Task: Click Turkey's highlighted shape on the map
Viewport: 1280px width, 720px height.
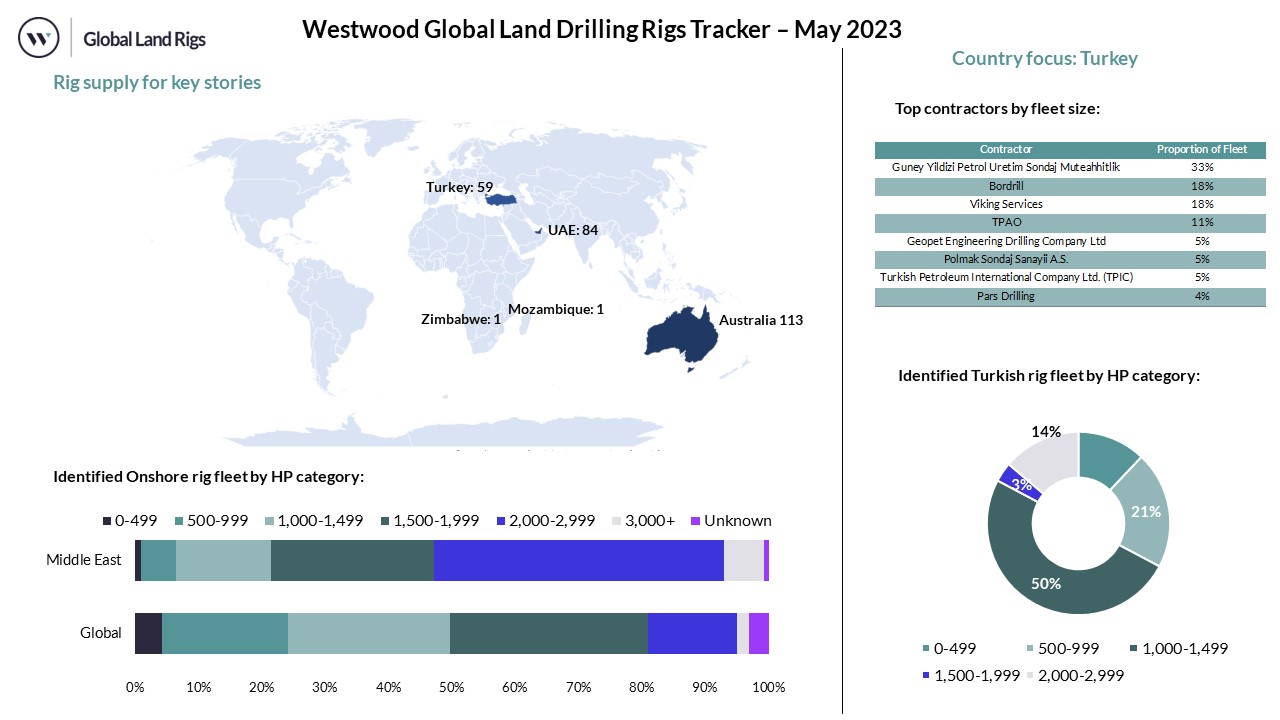Action: tap(502, 199)
